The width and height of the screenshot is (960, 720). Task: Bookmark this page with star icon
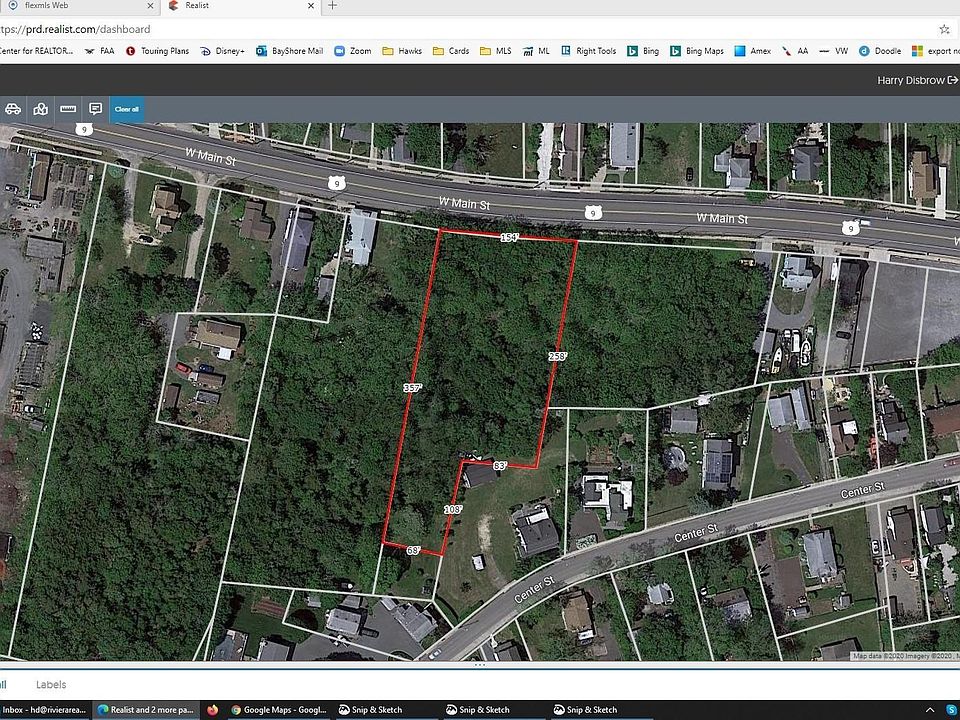pos(944,29)
